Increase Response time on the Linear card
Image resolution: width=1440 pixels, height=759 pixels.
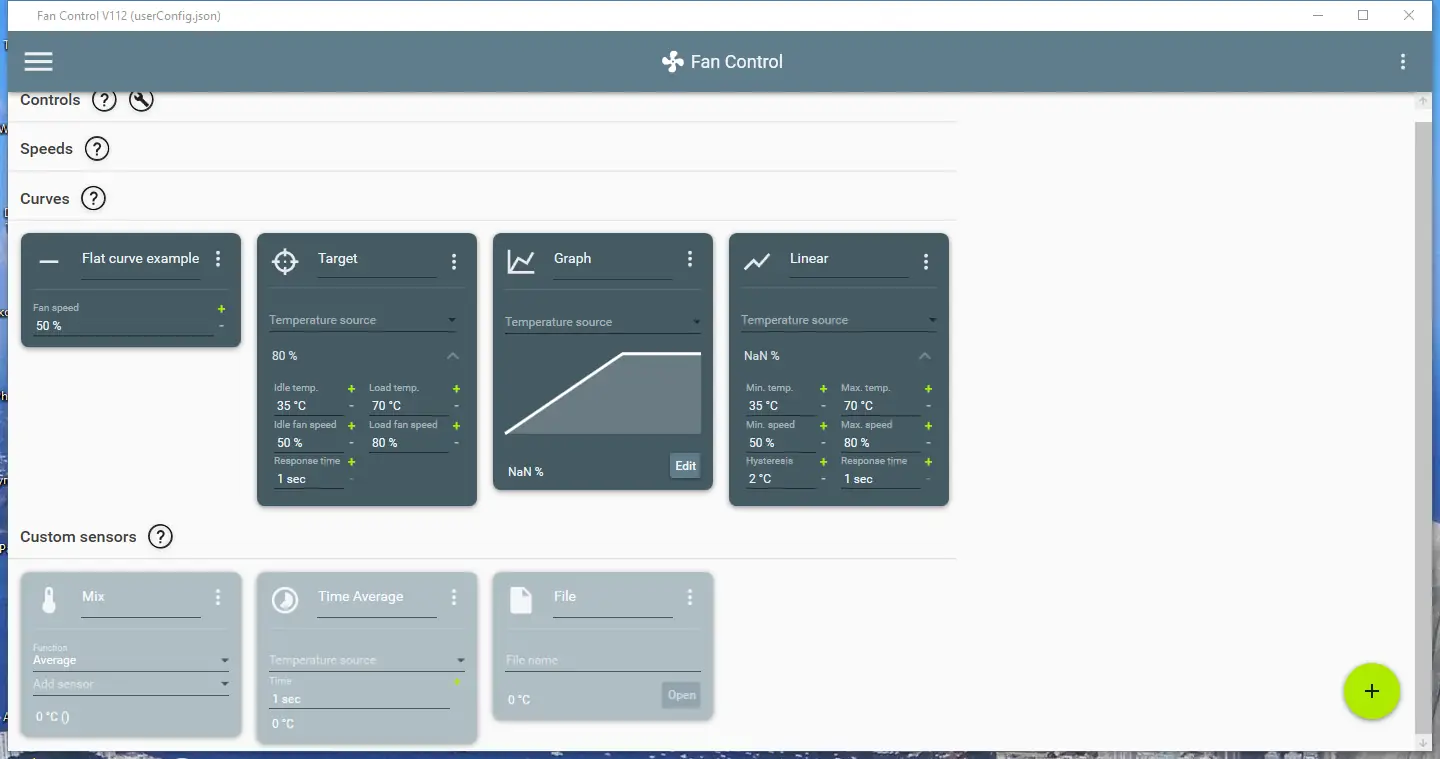[x=928, y=462]
